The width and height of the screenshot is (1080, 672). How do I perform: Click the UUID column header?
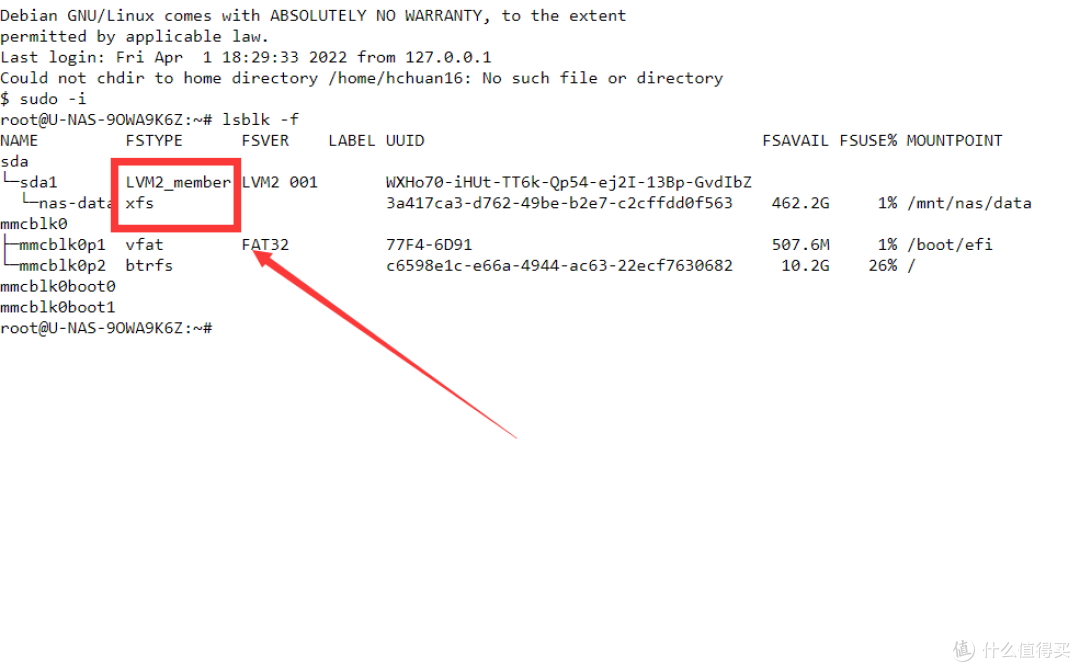pyautogui.click(x=405, y=141)
